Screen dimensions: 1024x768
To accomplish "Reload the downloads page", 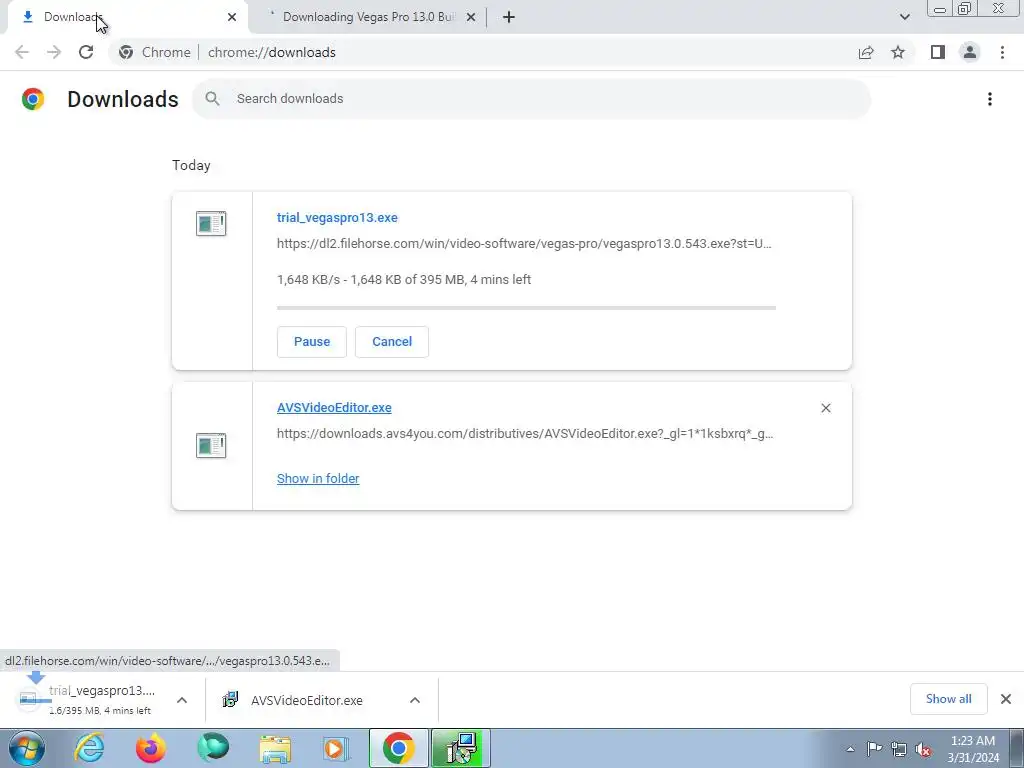I will tap(86, 52).
